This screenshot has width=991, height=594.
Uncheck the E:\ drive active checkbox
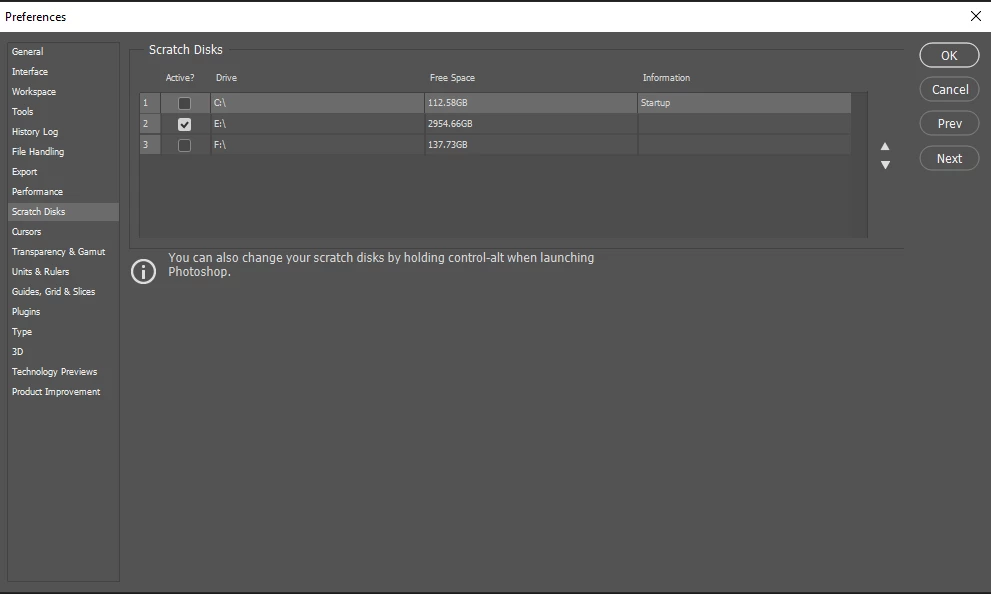click(x=184, y=124)
